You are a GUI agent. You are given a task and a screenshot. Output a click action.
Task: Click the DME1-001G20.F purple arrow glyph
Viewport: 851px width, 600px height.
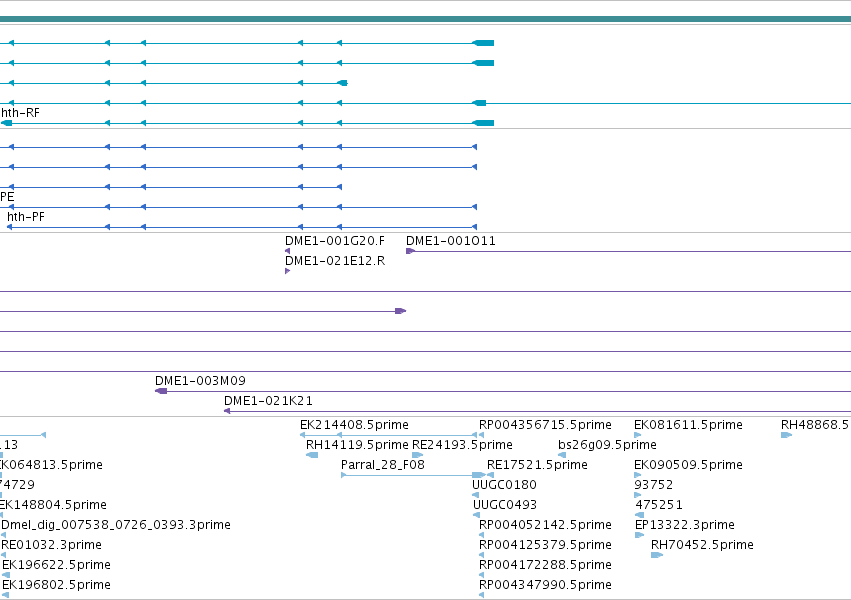288,251
